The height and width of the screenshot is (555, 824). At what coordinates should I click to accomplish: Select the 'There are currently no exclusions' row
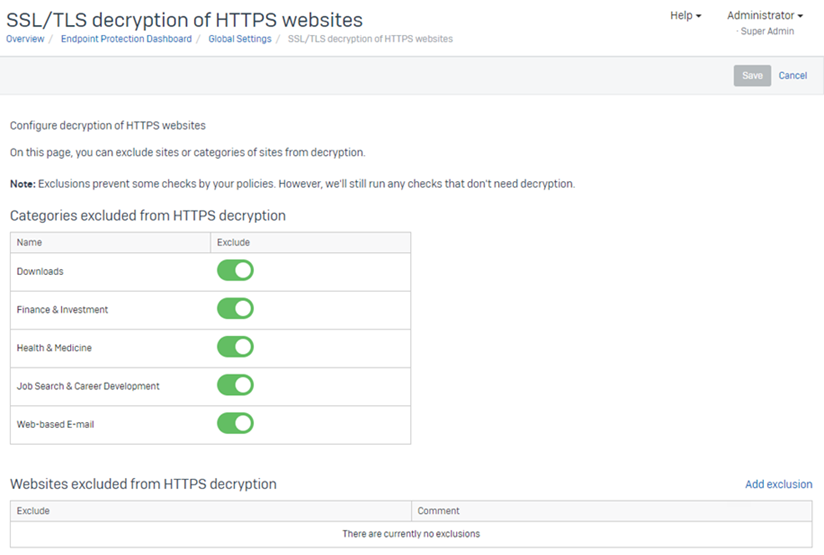click(411, 534)
